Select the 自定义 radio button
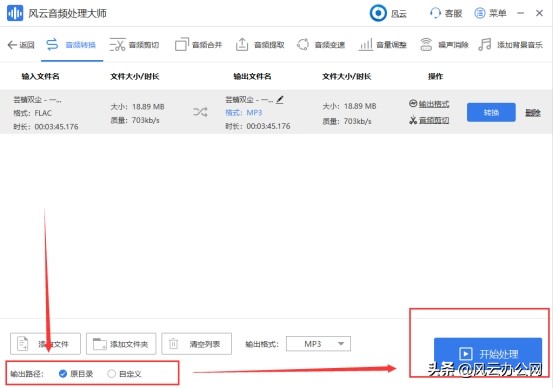This screenshot has width=554, height=388. (111, 374)
